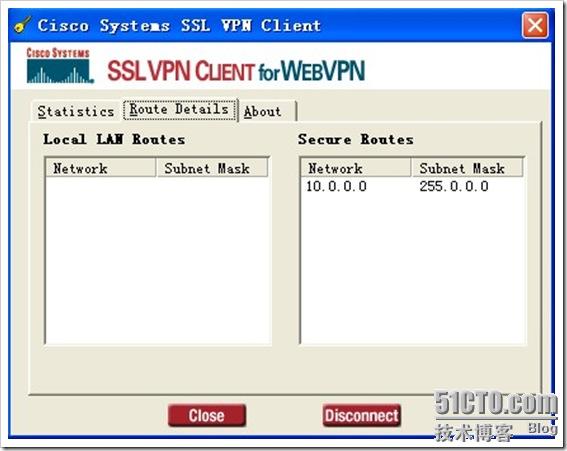Image resolution: width=567 pixels, height=451 pixels.
Task: Sort Local LAN Routes by Subnet Mask
Action: click(212, 168)
